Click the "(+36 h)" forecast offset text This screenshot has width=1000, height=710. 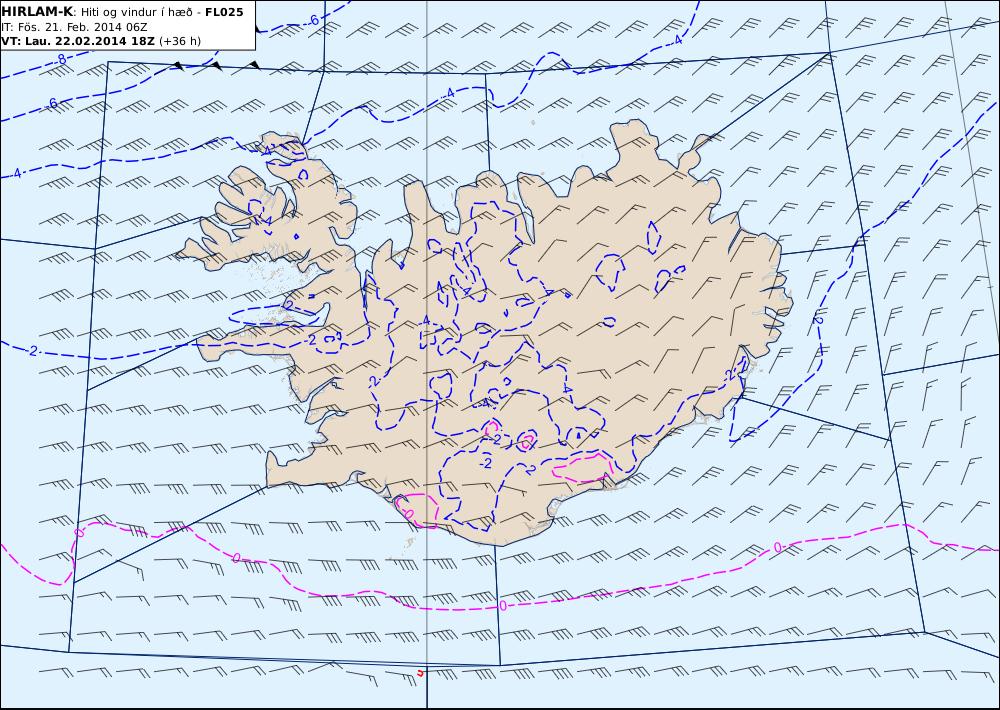180,41
